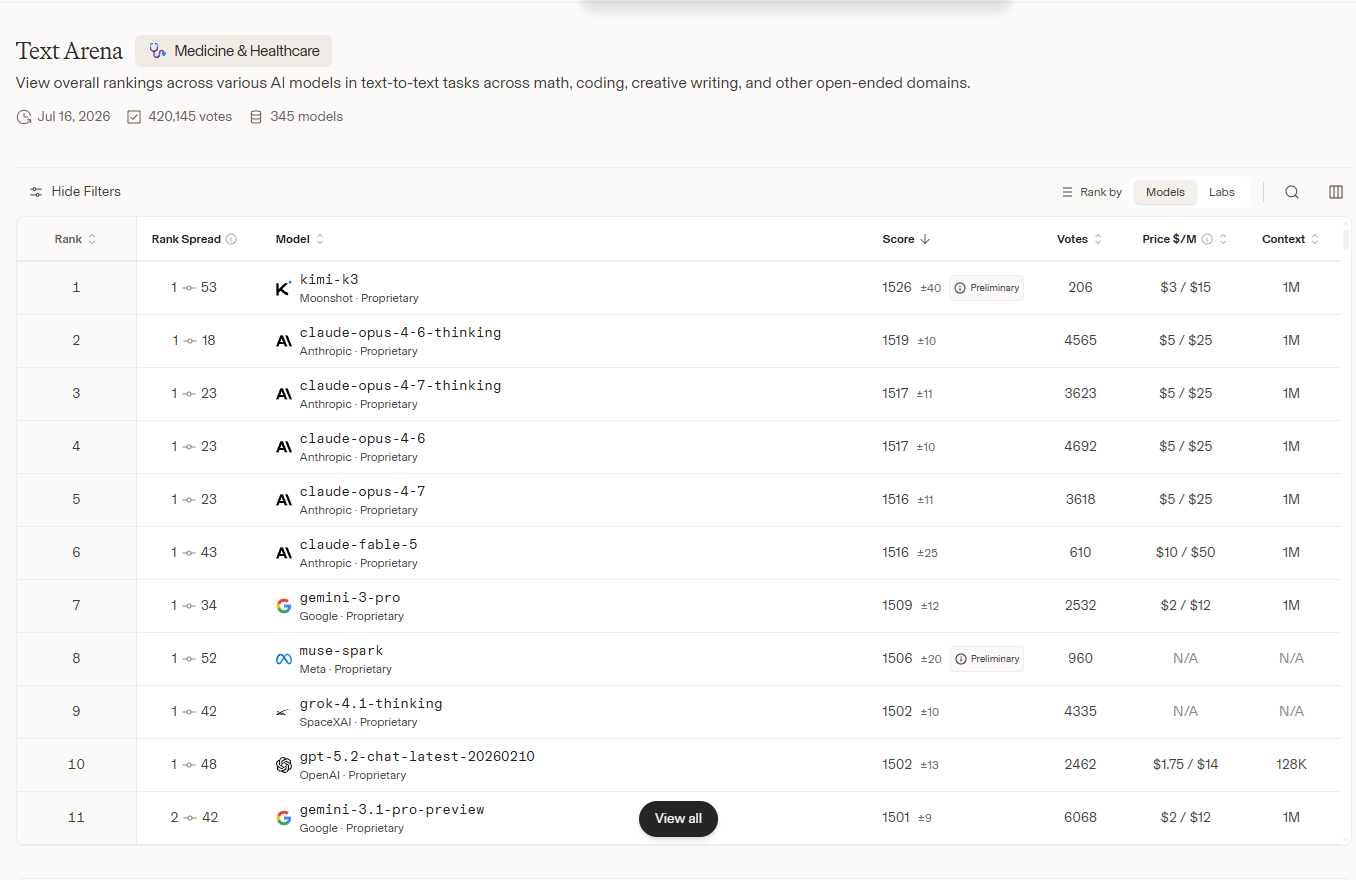Click the vote count 4565
The height and width of the screenshot is (880, 1356).
(1080, 341)
